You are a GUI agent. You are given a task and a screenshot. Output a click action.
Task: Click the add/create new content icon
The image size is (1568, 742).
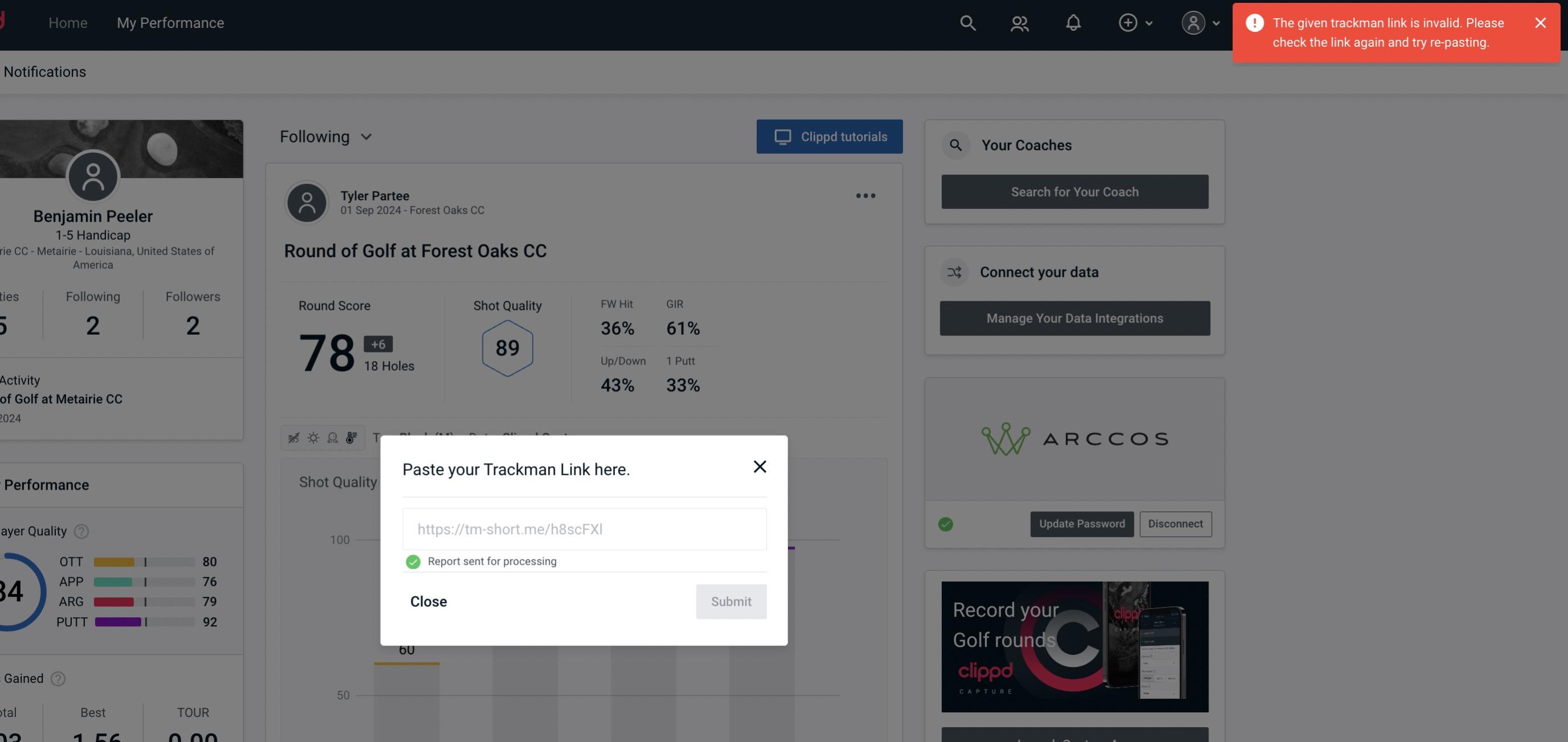(1128, 22)
